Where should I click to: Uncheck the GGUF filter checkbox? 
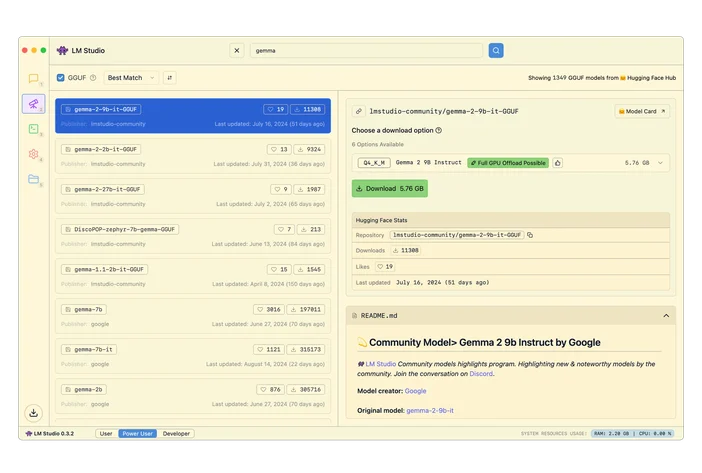tap(60, 77)
